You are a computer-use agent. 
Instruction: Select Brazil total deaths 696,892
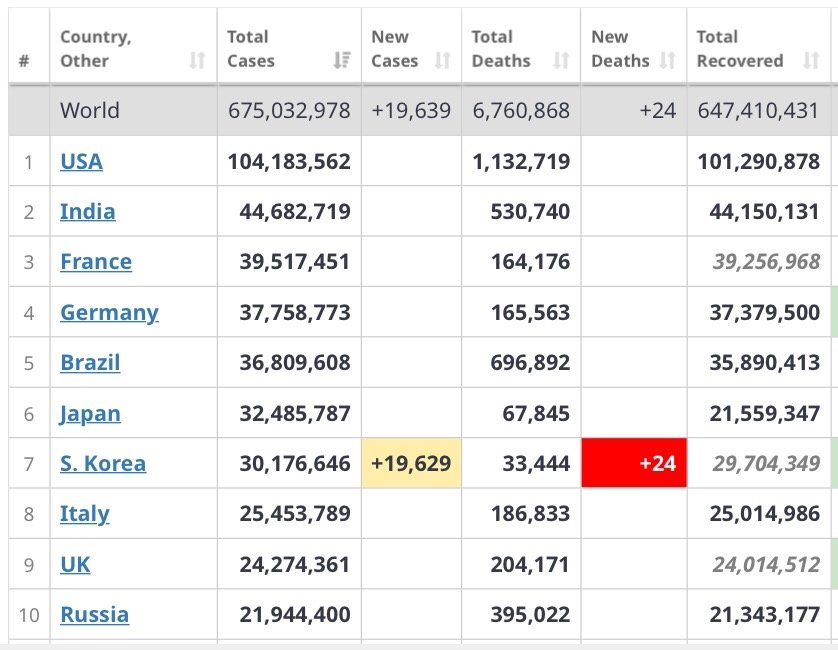point(530,363)
